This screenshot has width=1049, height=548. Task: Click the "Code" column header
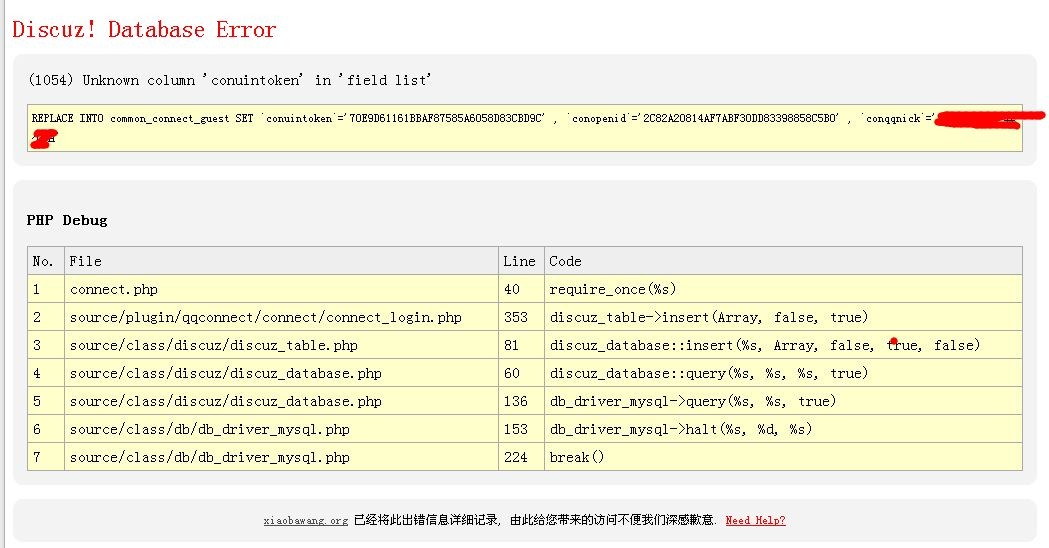coord(565,261)
